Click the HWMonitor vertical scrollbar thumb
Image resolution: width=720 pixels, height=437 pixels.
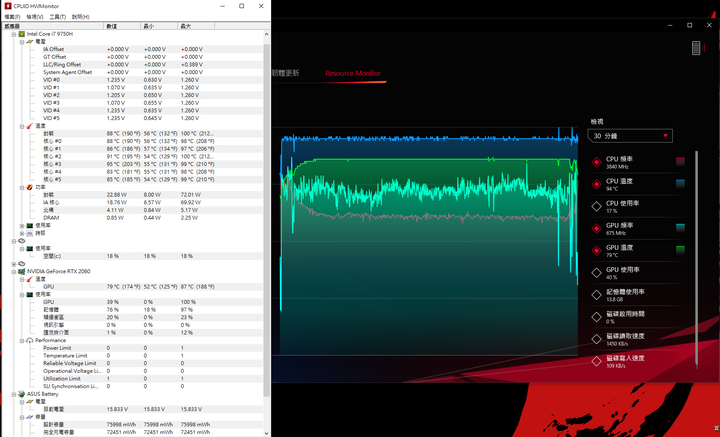coord(267,220)
